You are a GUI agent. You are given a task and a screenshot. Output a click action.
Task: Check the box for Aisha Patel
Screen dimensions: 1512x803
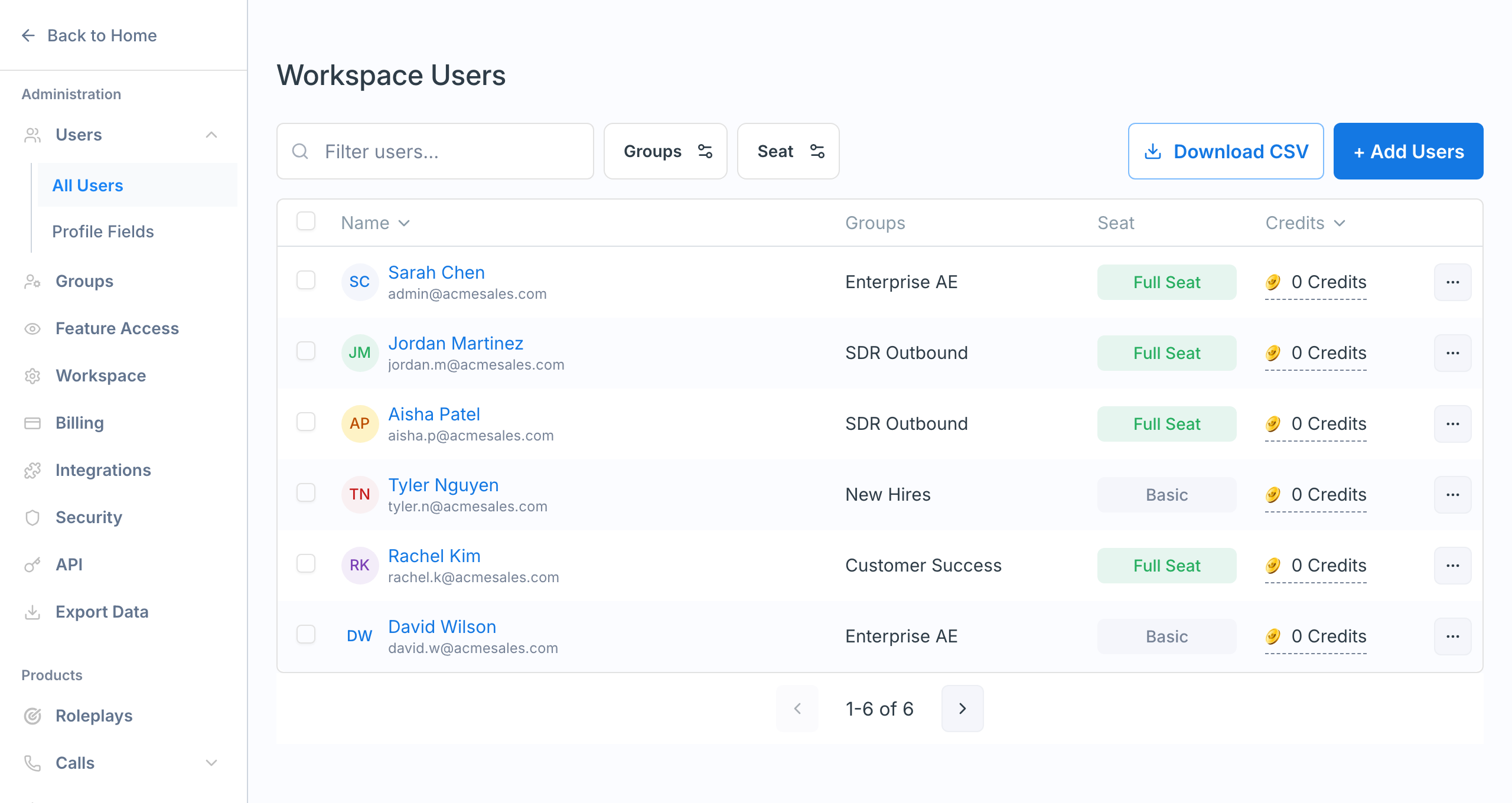click(x=306, y=422)
